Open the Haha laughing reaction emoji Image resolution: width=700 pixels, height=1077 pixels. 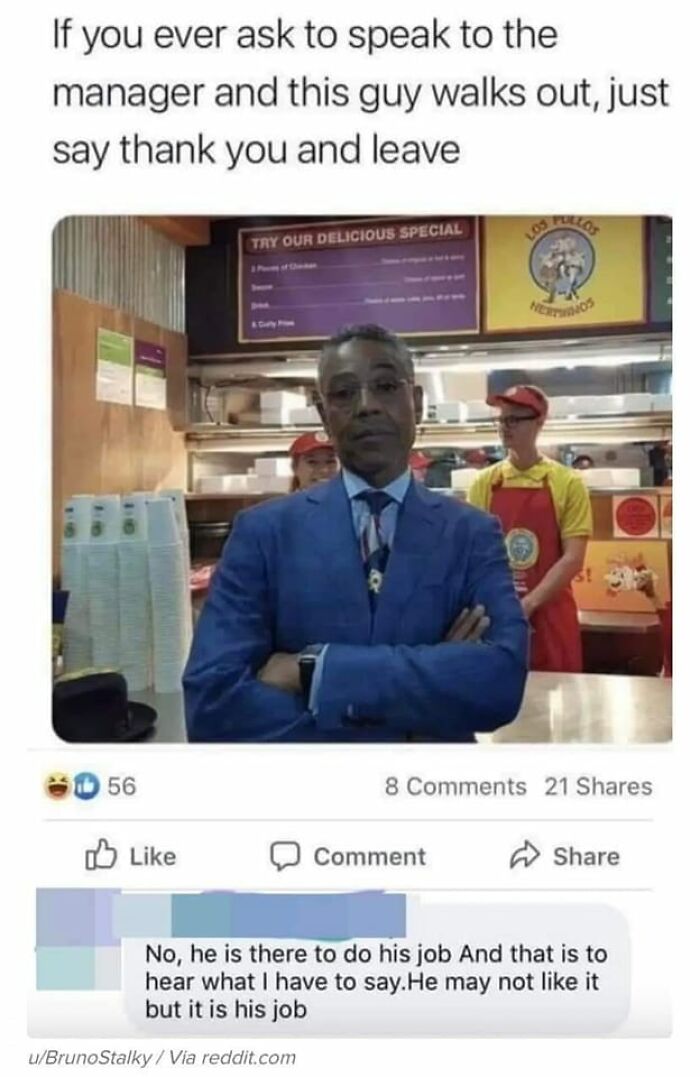56,785
